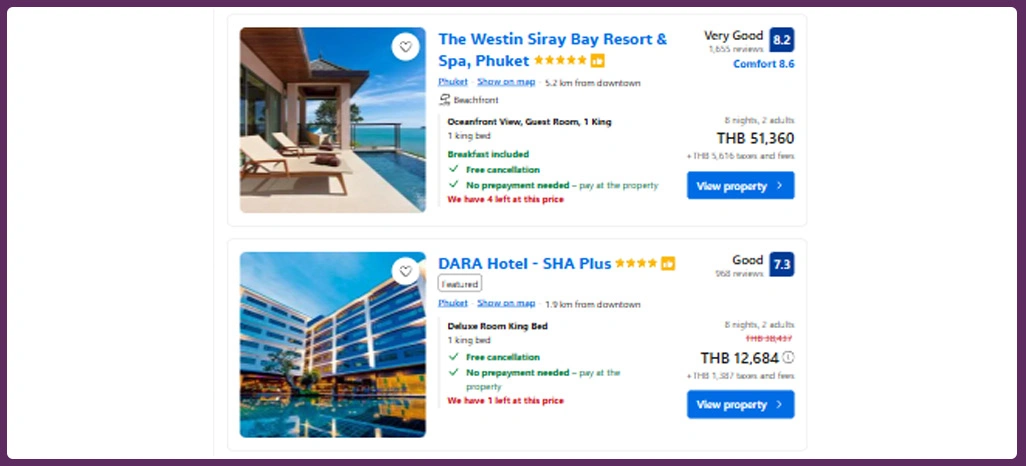View property for DARA Hotel
Image resolution: width=1026 pixels, height=466 pixels.
[x=740, y=405]
